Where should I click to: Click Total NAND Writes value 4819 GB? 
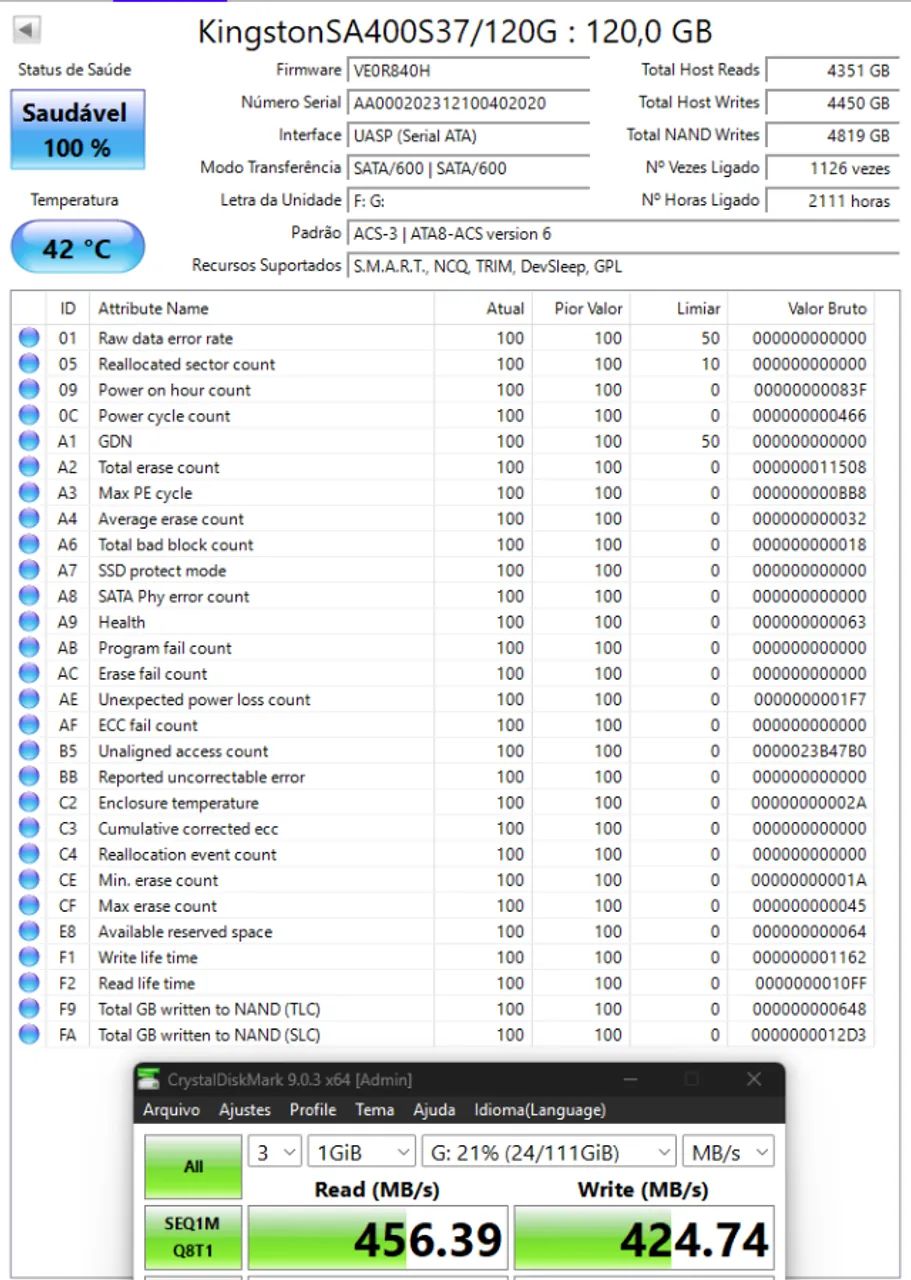833,136
